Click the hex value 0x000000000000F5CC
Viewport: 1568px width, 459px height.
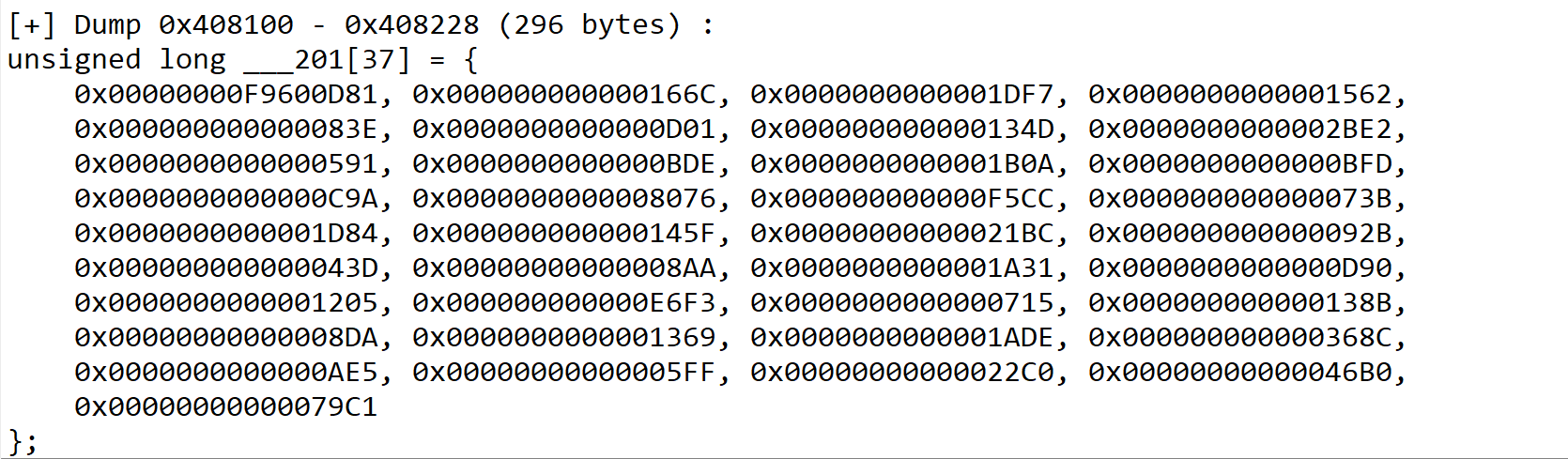[x=901, y=199]
